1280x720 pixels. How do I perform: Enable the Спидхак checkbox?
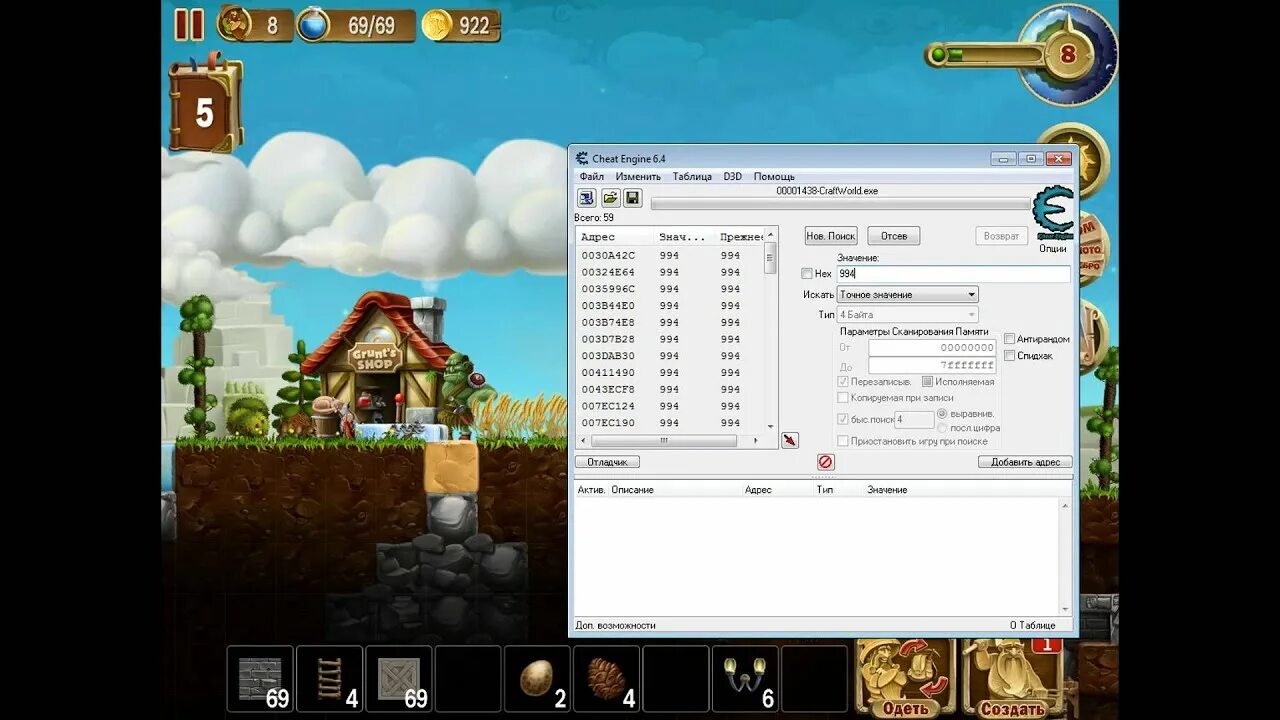pyautogui.click(x=1010, y=355)
